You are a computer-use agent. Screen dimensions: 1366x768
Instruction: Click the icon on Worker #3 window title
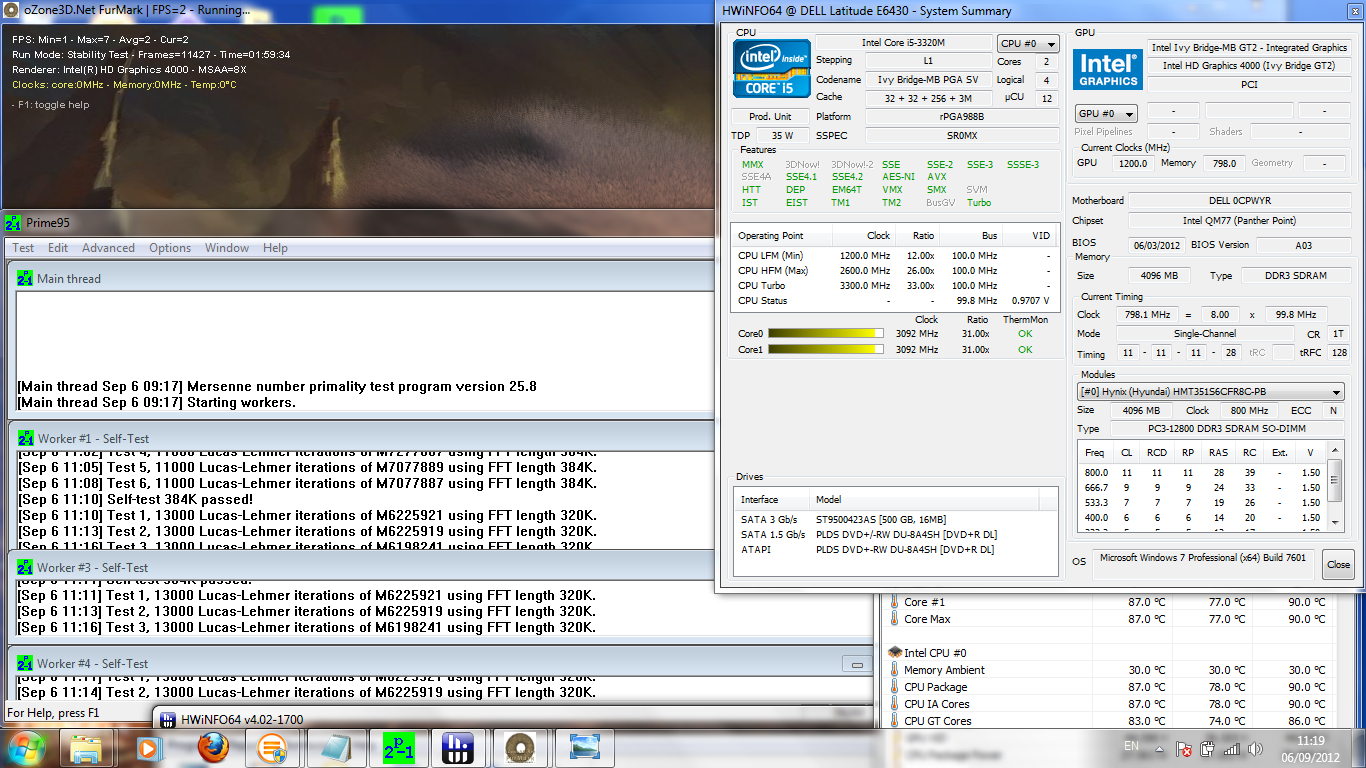(x=25, y=567)
